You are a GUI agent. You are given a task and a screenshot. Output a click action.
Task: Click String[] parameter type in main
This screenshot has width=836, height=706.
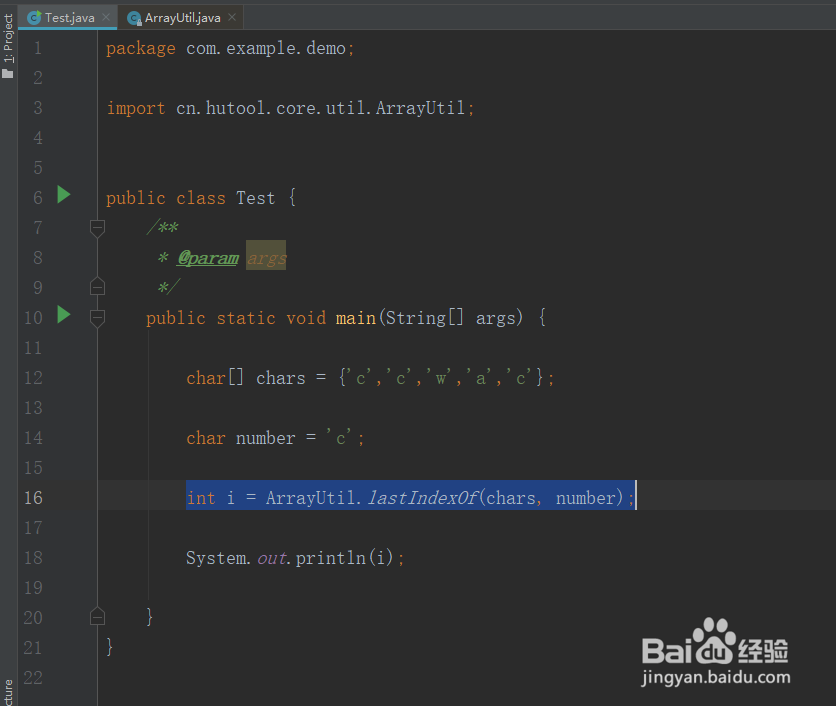(x=424, y=318)
